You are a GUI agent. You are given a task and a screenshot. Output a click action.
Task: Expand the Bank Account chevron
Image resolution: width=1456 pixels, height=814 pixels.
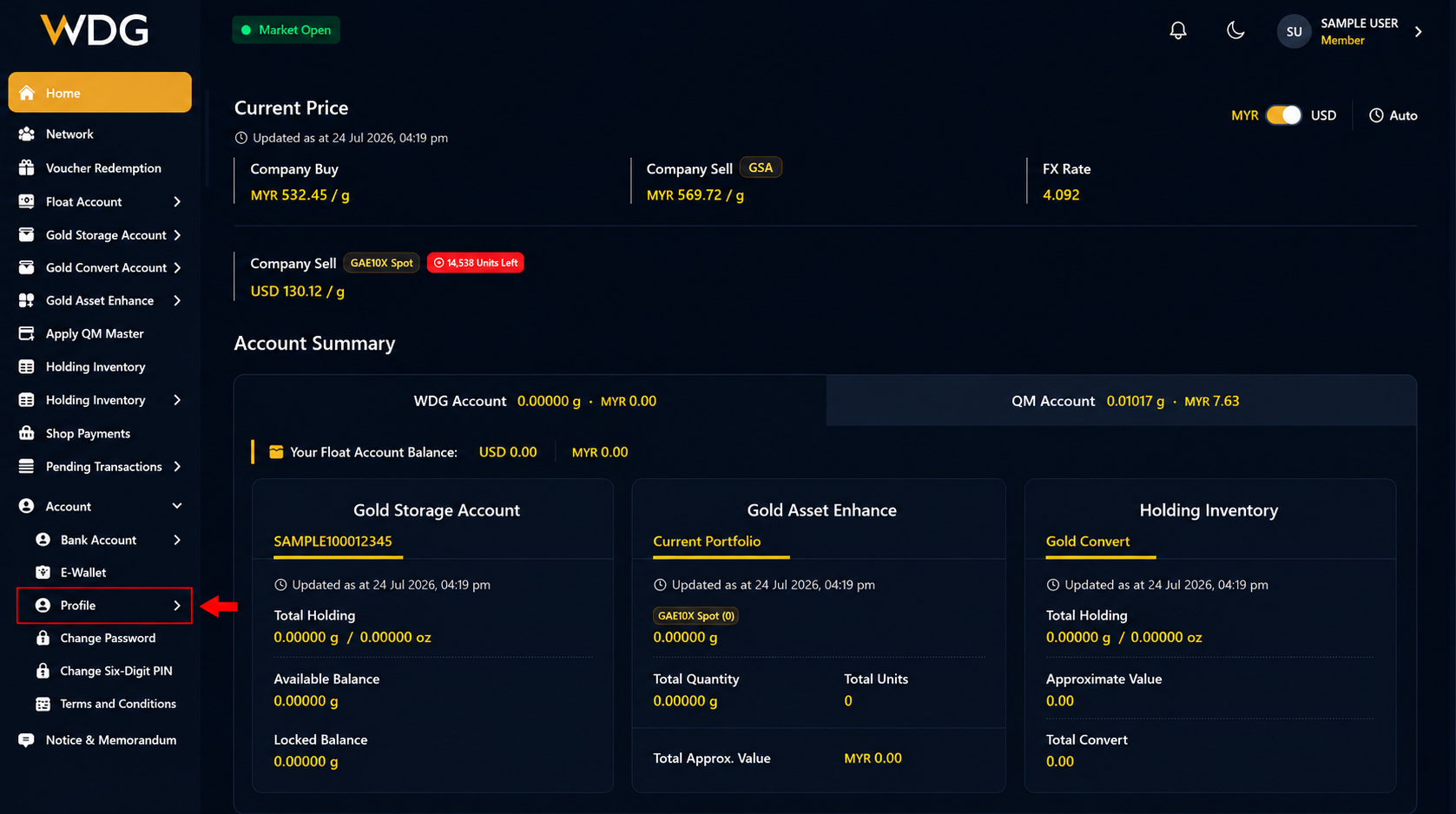[177, 540]
